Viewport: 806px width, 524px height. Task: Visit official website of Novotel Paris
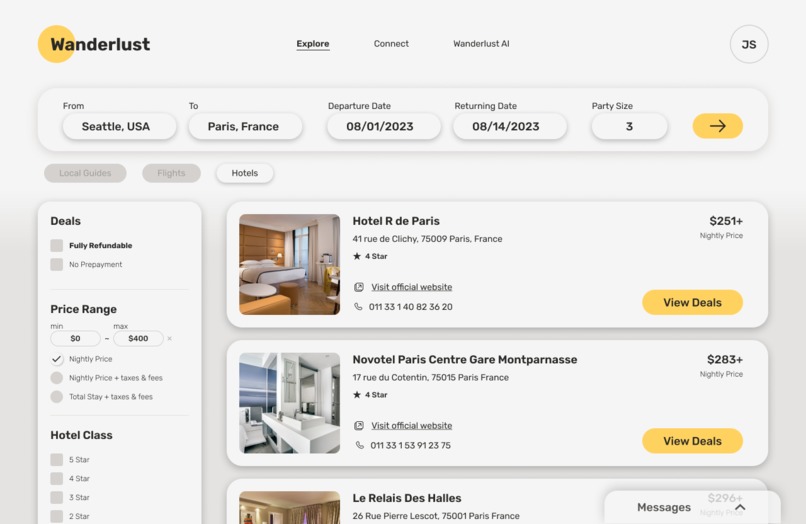(412, 425)
